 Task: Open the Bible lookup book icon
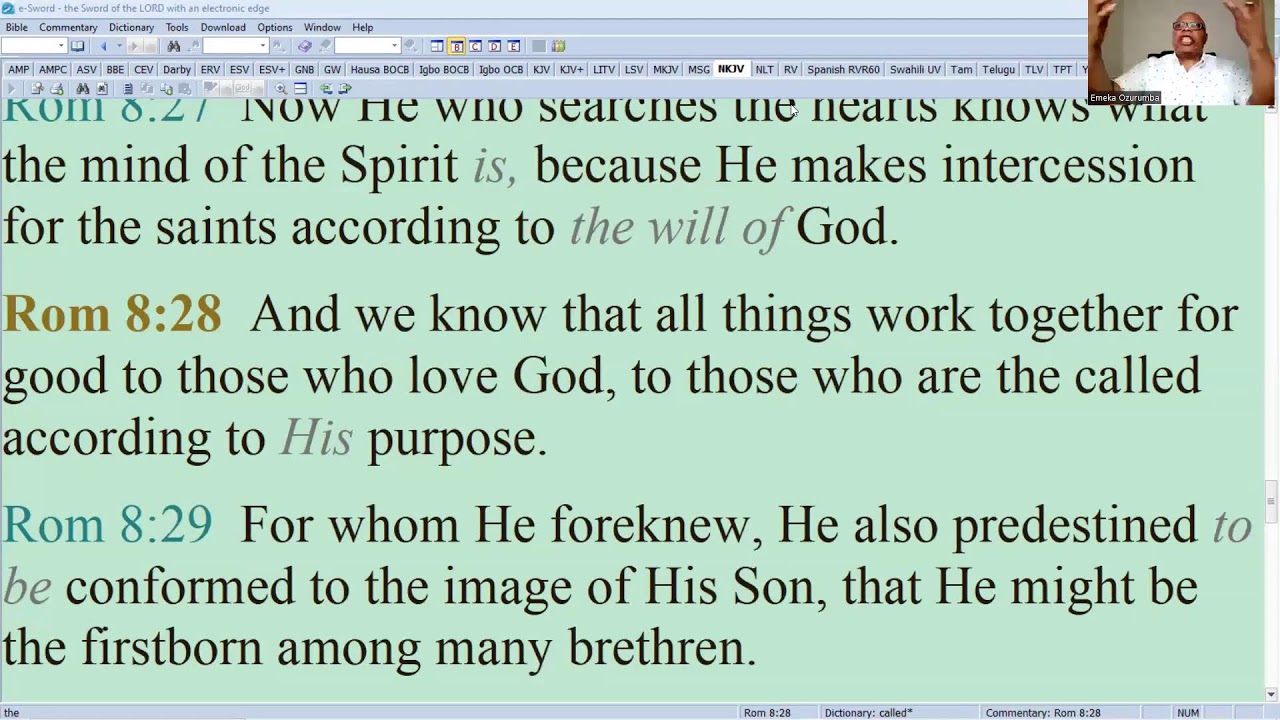[77, 46]
